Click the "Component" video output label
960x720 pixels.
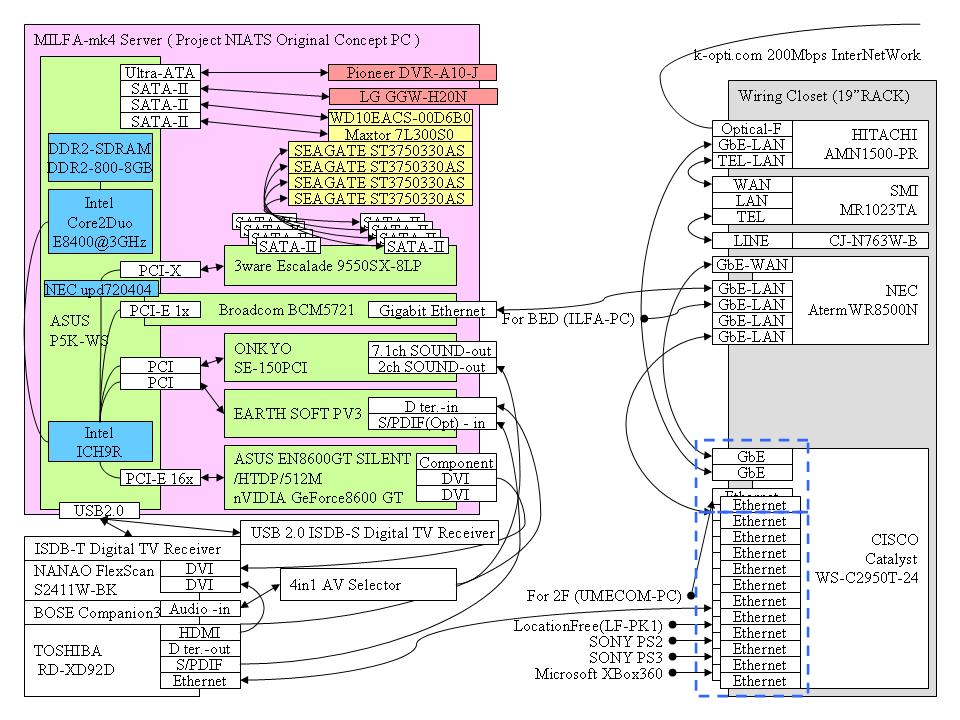click(456, 462)
